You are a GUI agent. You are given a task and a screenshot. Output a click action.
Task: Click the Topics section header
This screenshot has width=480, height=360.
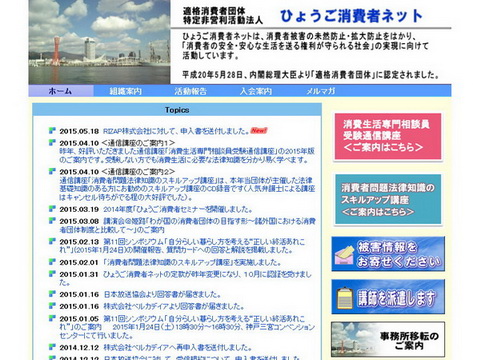[x=177, y=110]
